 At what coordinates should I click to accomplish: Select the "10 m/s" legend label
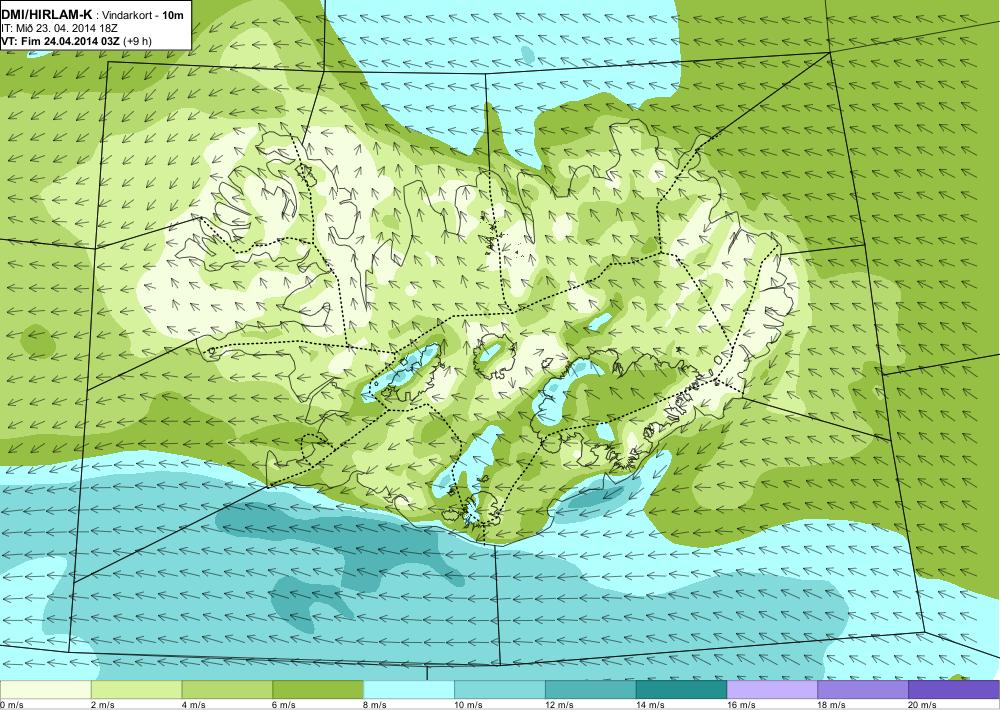click(x=469, y=705)
